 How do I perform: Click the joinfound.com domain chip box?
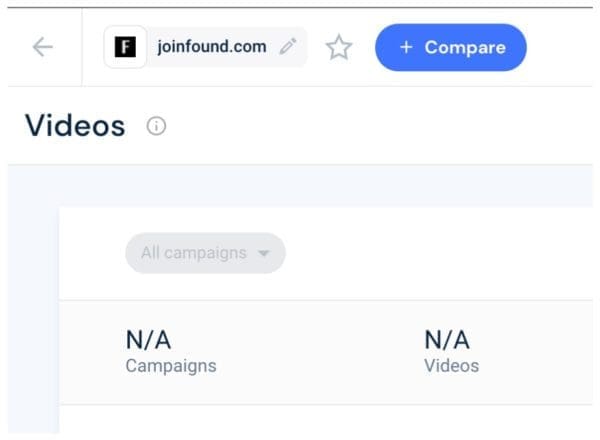205,47
